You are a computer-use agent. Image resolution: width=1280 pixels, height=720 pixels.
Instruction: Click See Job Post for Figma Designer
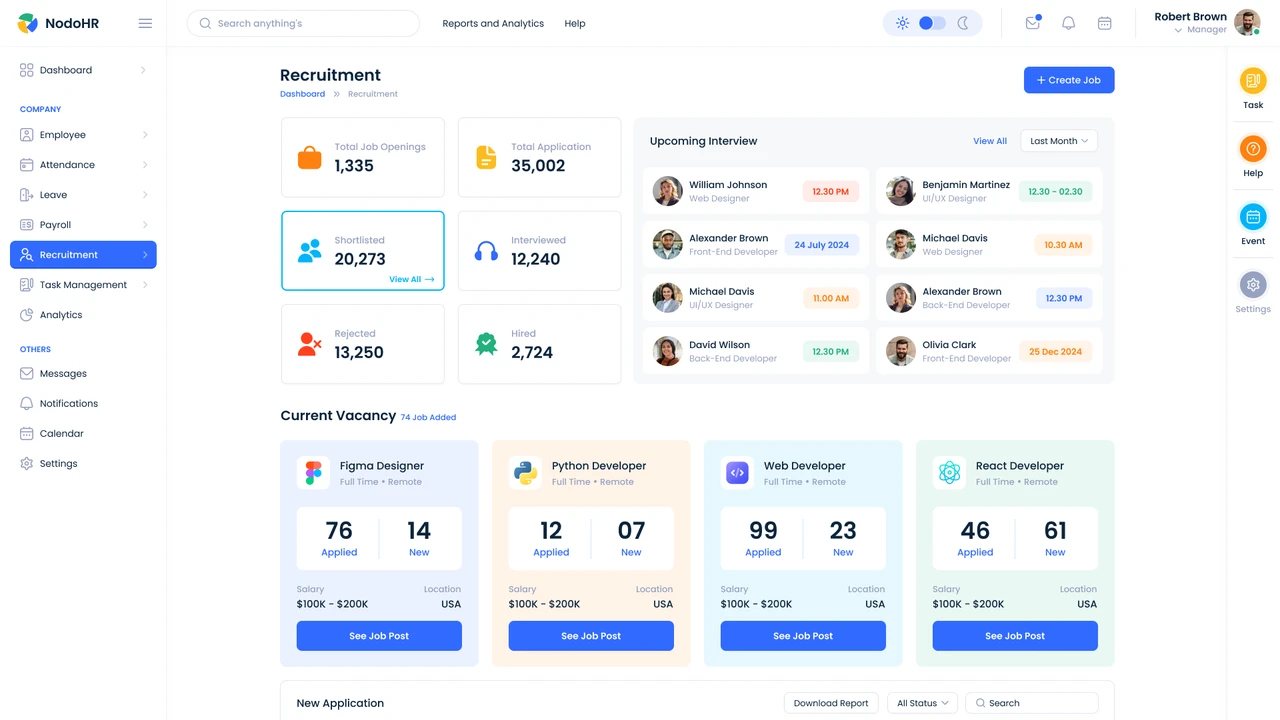pos(379,636)
